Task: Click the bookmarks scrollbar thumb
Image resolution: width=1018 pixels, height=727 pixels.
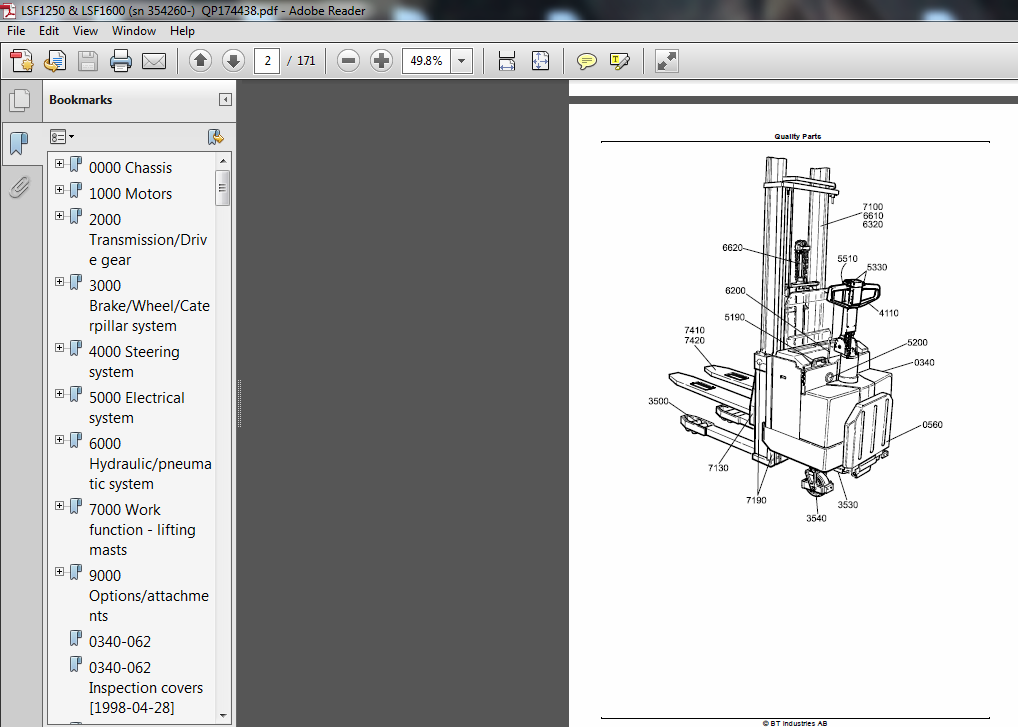Action: 223,188
